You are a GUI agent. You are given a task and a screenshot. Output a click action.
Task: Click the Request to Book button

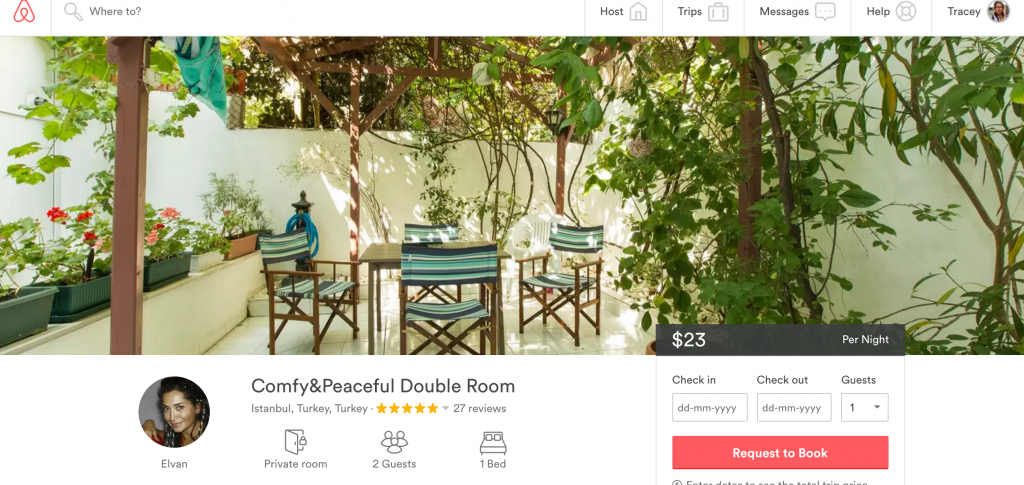coord(780,452)
